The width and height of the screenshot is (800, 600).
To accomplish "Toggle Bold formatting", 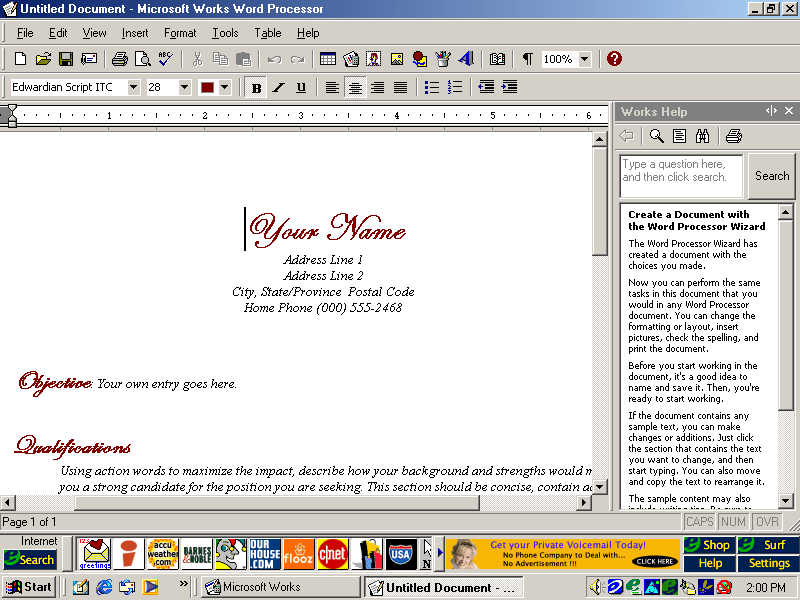I will [256, 87].
